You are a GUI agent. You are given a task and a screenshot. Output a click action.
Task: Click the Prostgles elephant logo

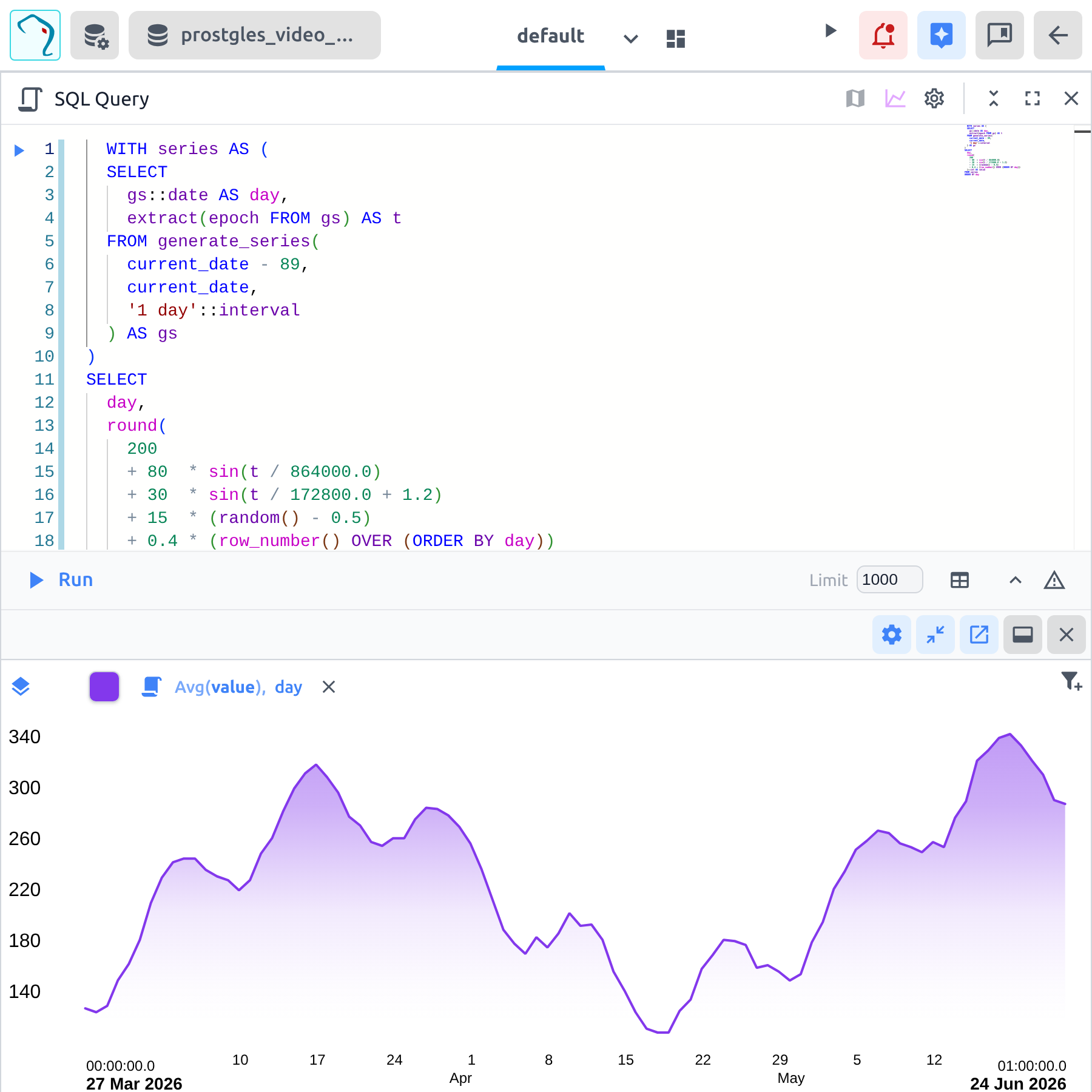coord(35,35)
